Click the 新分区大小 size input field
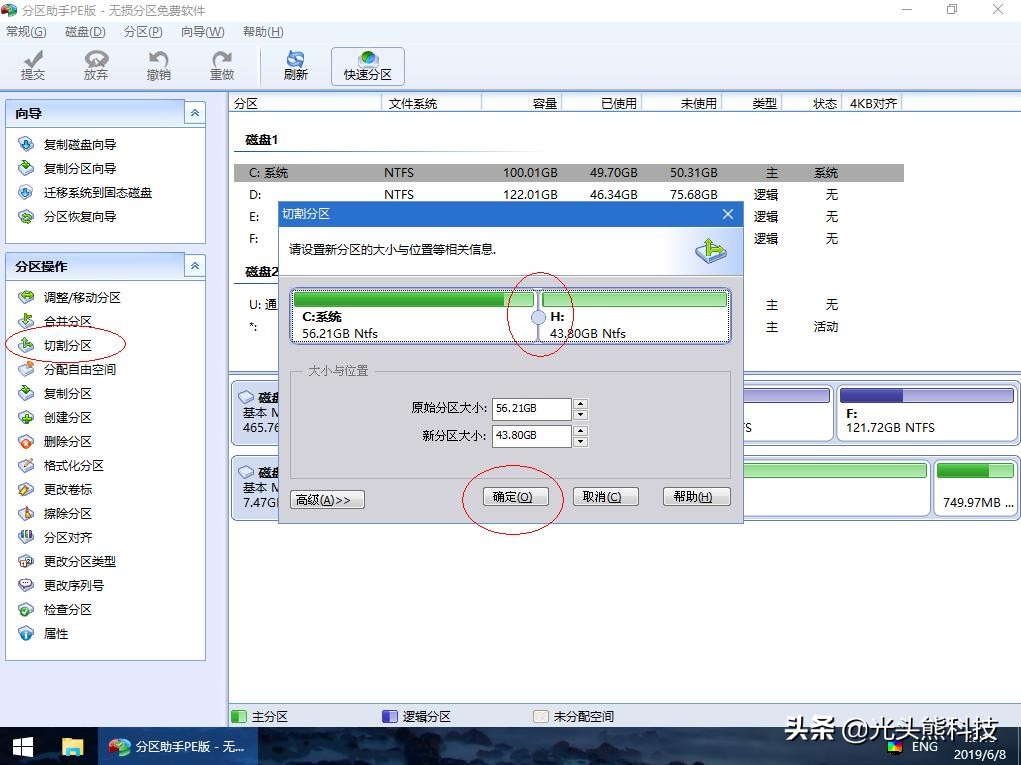1021x765 pixels. pos(530,435)
